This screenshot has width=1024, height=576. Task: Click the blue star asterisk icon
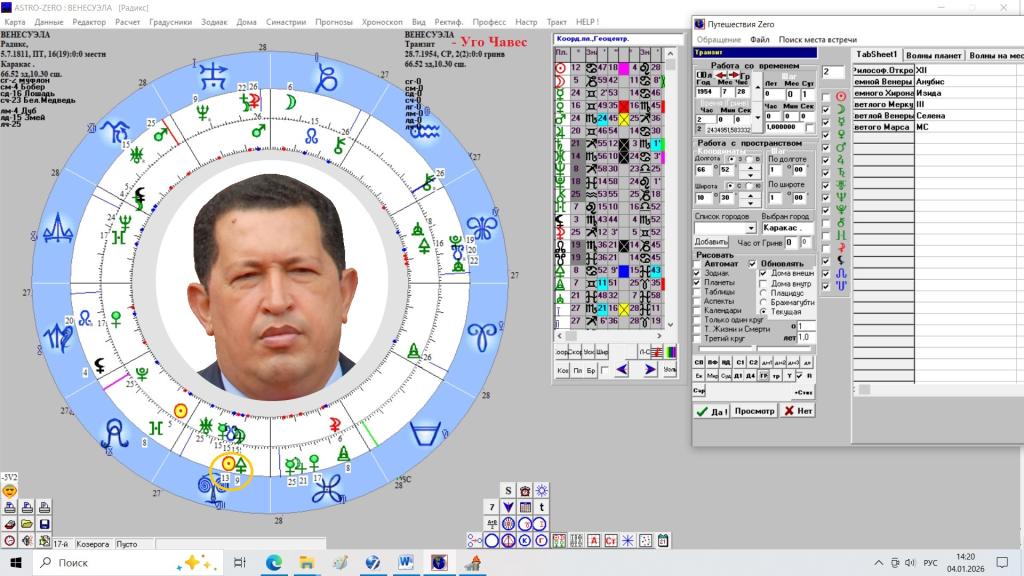coord(627,540)
